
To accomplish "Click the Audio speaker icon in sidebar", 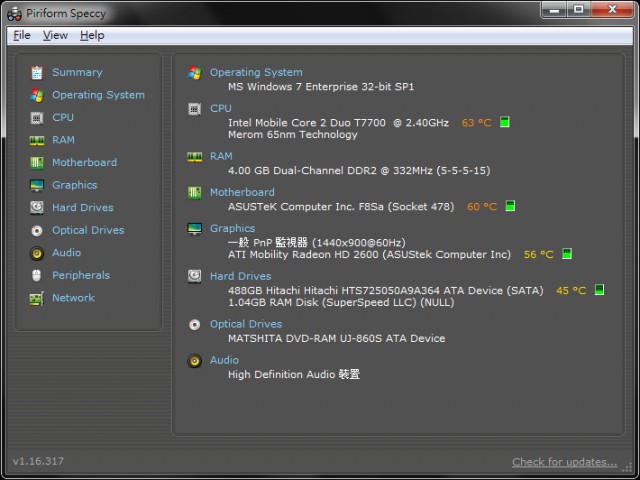I will (x=37, y=253).
